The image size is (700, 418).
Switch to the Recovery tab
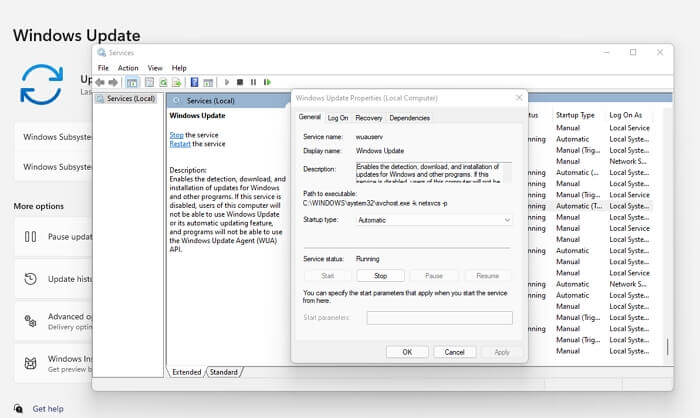click(369, 118)
